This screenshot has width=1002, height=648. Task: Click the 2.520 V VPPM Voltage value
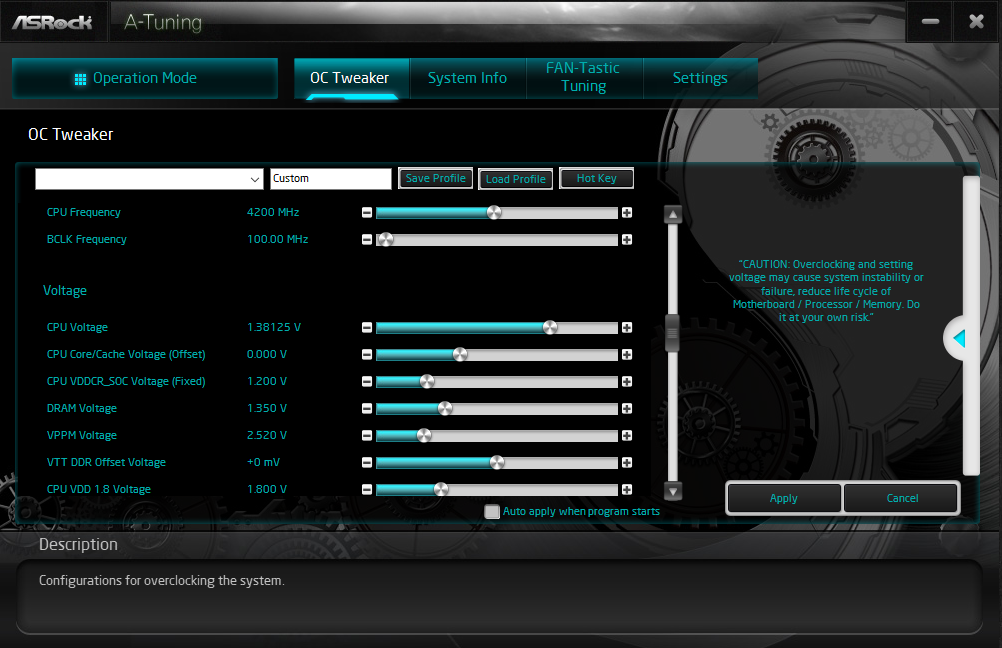point(266,435)
